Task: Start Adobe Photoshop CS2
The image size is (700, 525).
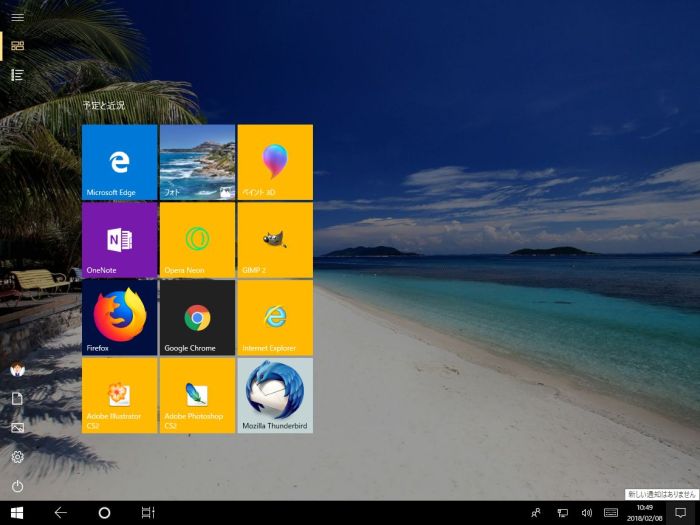Action: point(197,395)
